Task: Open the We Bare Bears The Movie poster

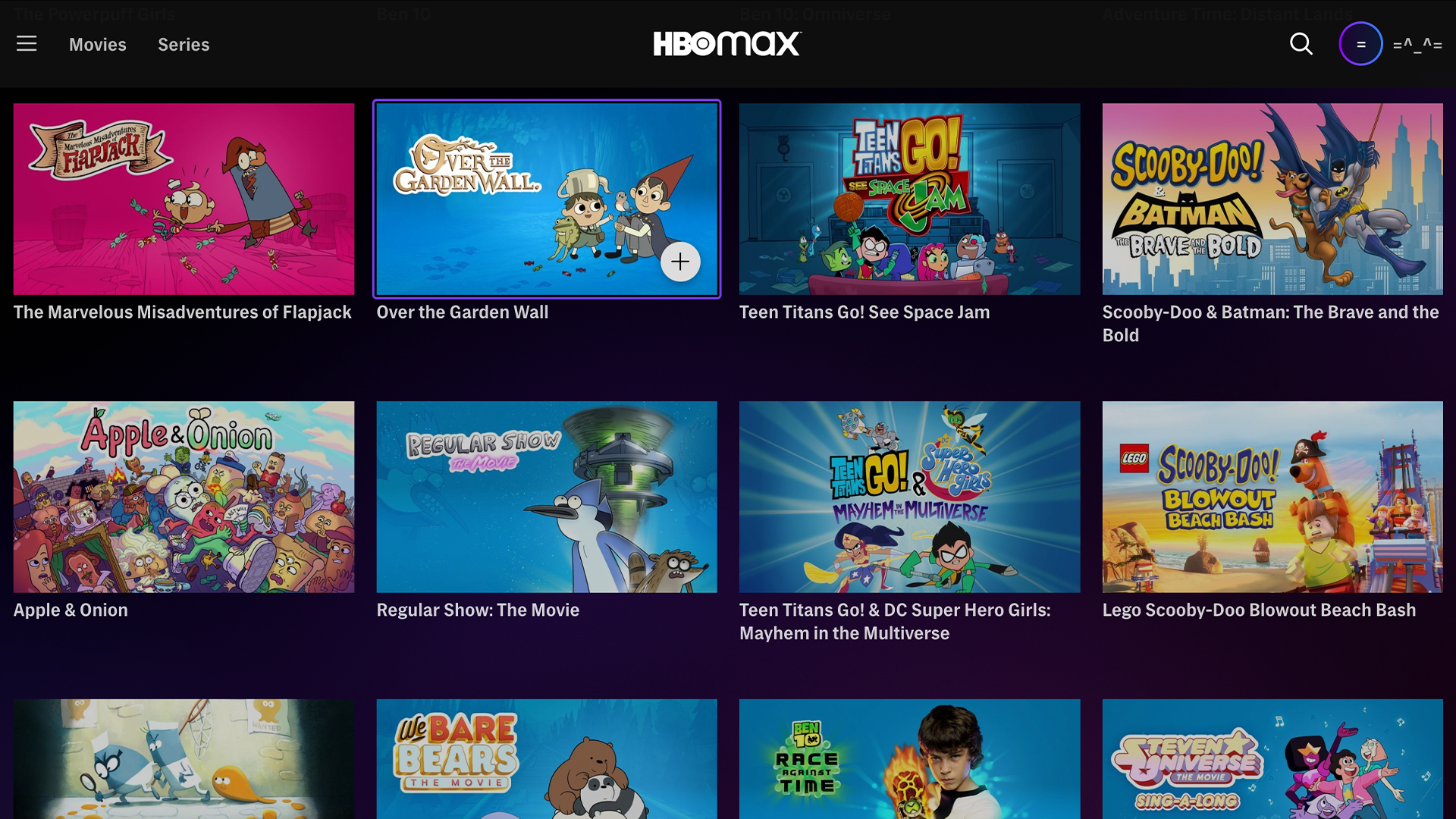Action: coord(546,758)
